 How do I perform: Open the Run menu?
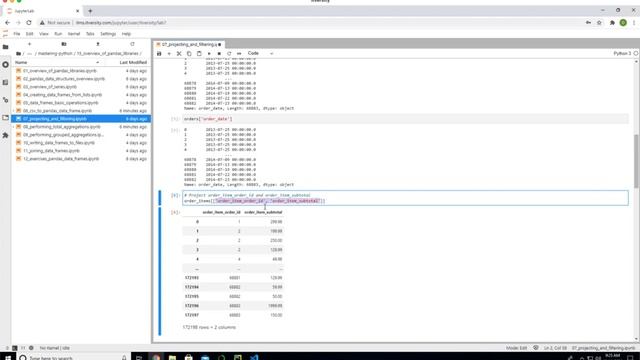click(x=58, y=34)
